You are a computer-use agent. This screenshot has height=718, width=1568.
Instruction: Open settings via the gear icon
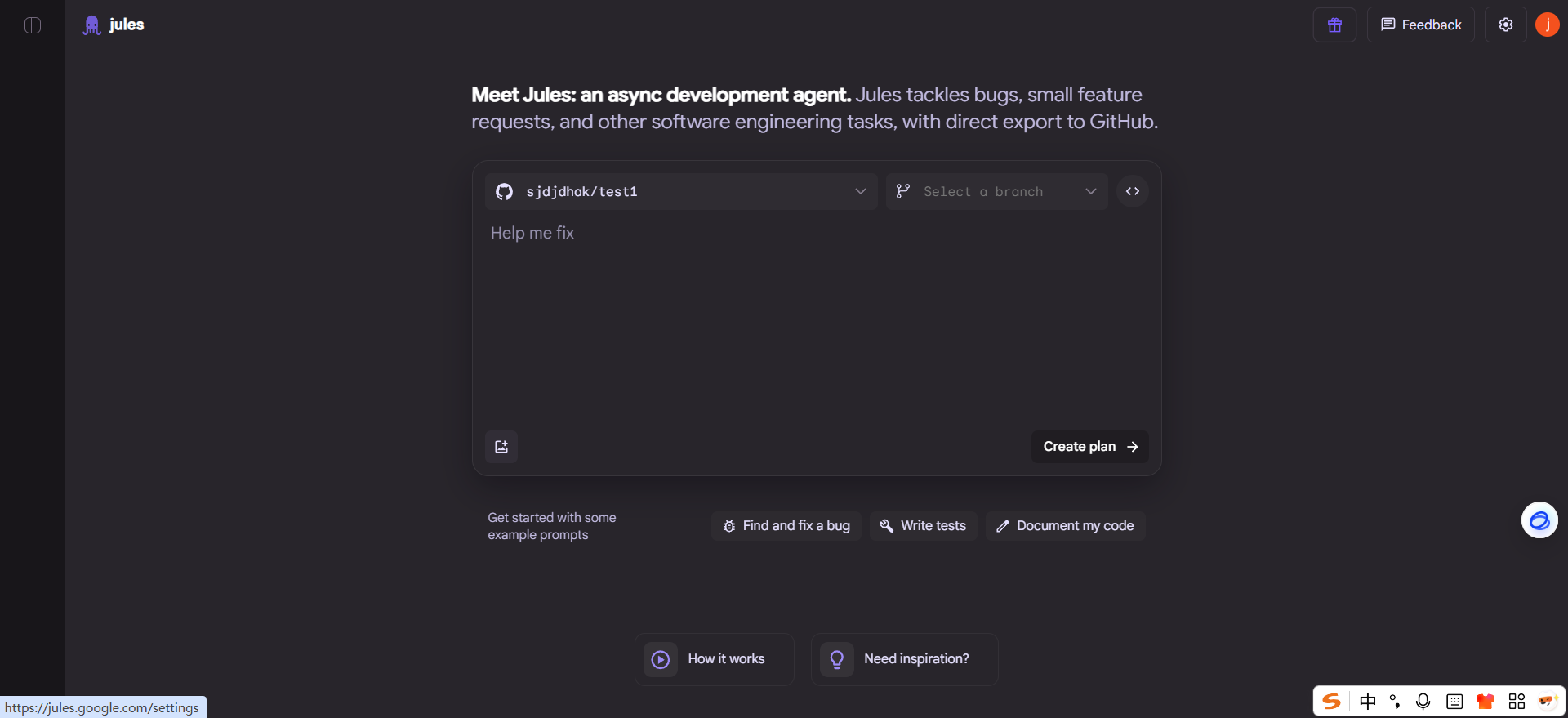(1506, 25)
